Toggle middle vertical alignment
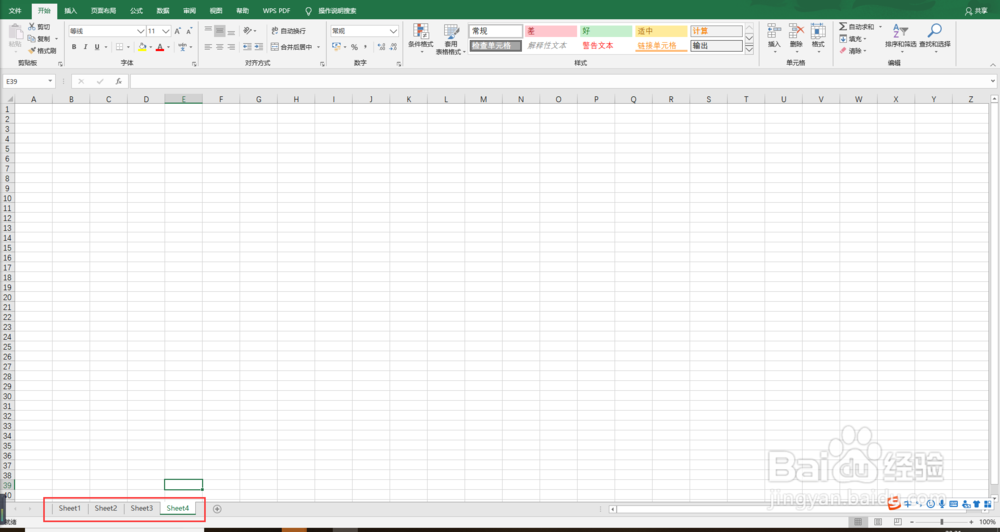The width and height of the screenshot is (1000, 532). coord(219,31)
